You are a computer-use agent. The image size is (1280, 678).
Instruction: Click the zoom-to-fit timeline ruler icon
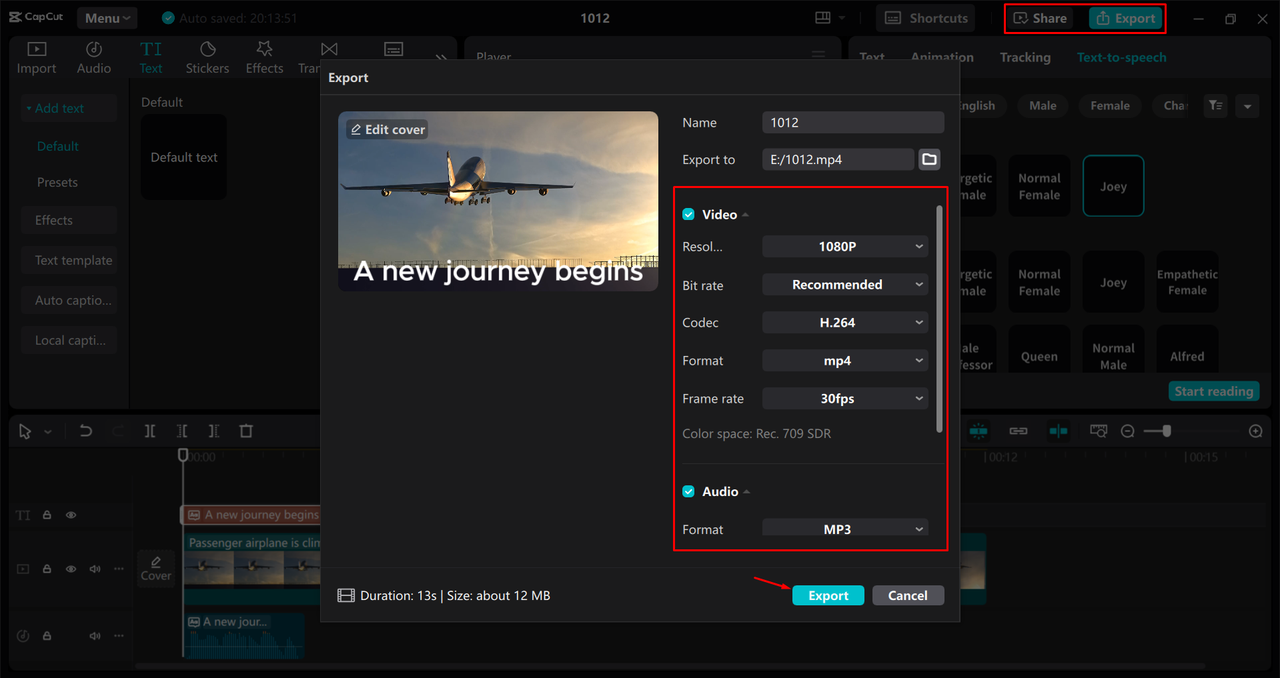coord(1098,431)
